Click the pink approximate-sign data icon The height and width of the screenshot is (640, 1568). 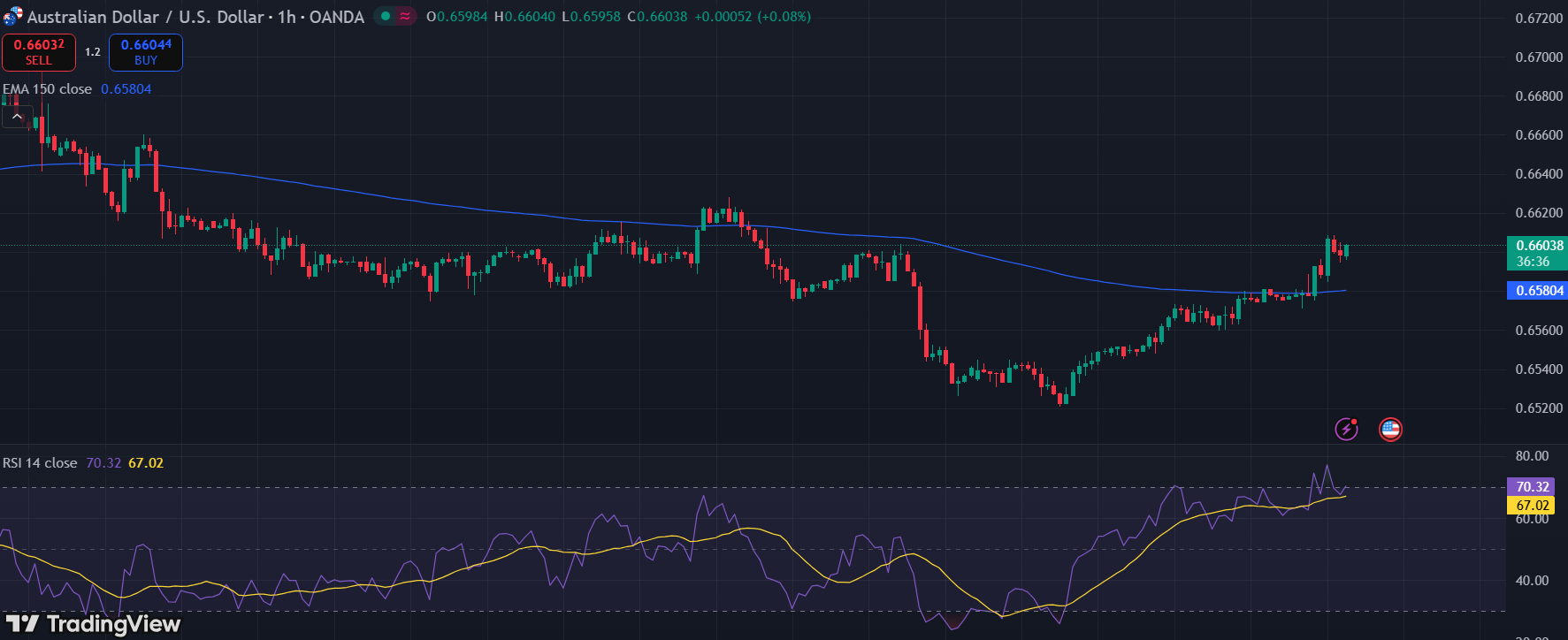(x=405, y=16)
